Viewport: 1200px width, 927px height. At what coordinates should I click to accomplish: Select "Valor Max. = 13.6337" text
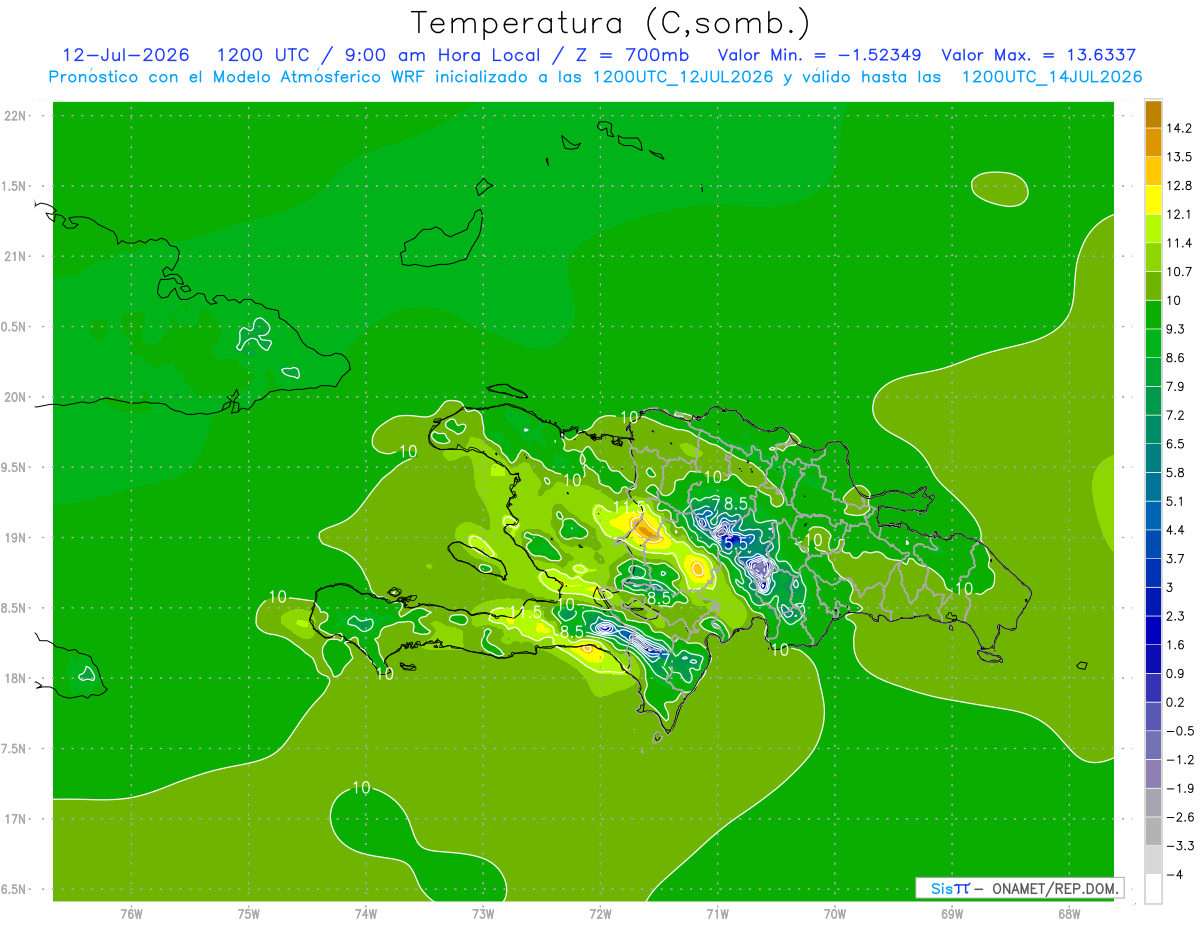[x=1039, y=55]
